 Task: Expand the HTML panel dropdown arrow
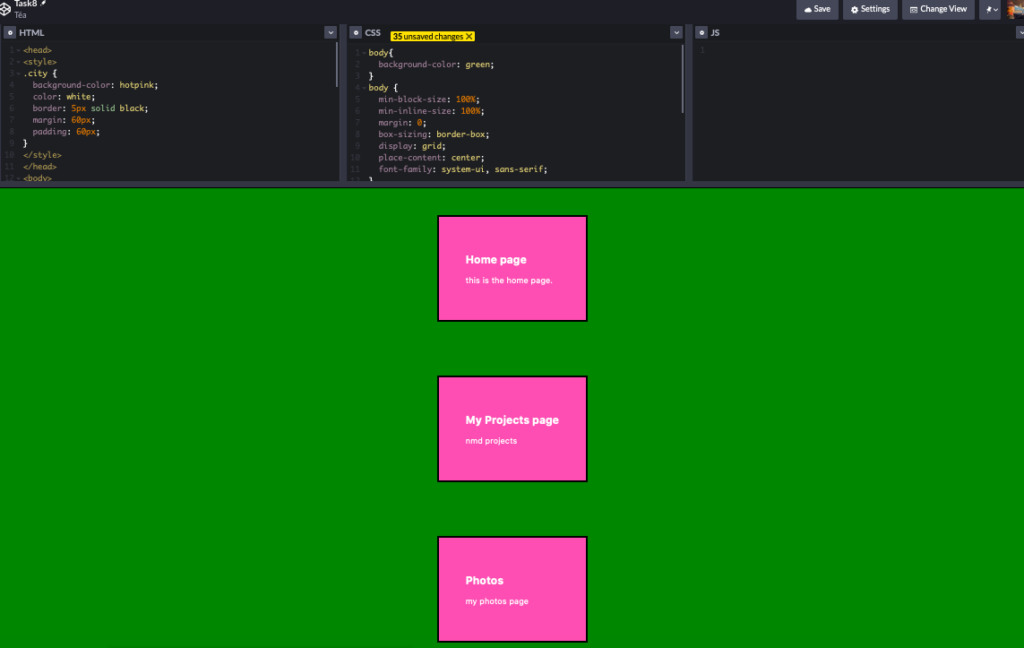tap(330, 33)
